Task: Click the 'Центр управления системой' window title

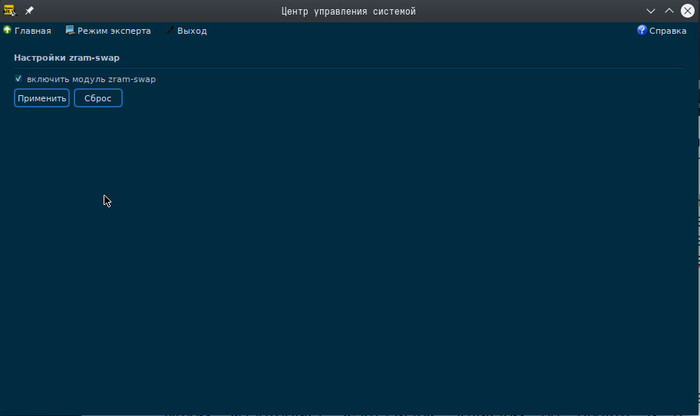Action: [349, 11]
